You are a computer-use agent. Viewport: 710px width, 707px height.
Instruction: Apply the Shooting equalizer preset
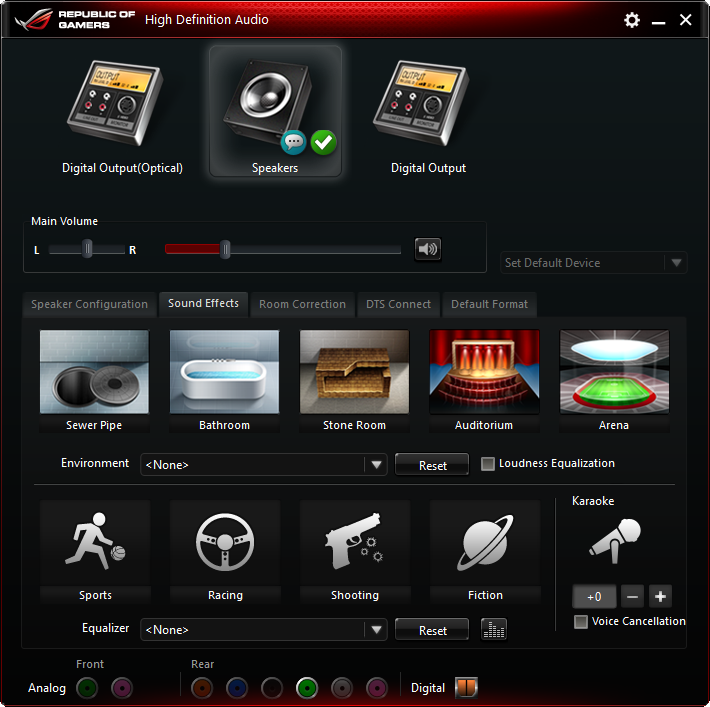point(355,551)
